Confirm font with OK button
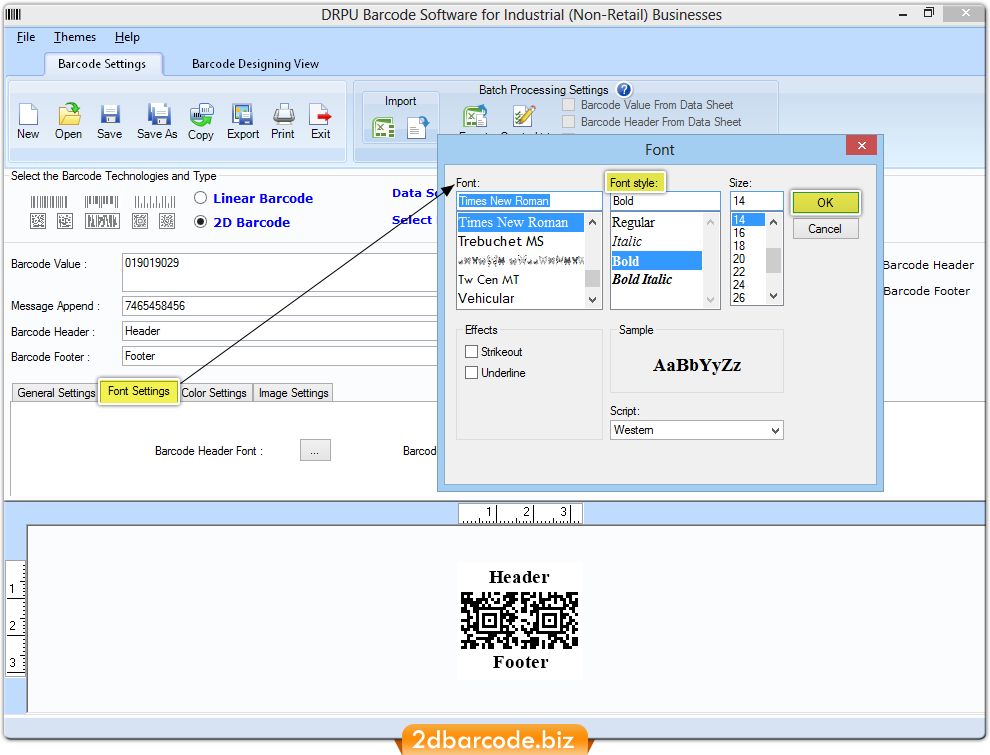Viewport: 990px width, 755px height. click(825, 203)
